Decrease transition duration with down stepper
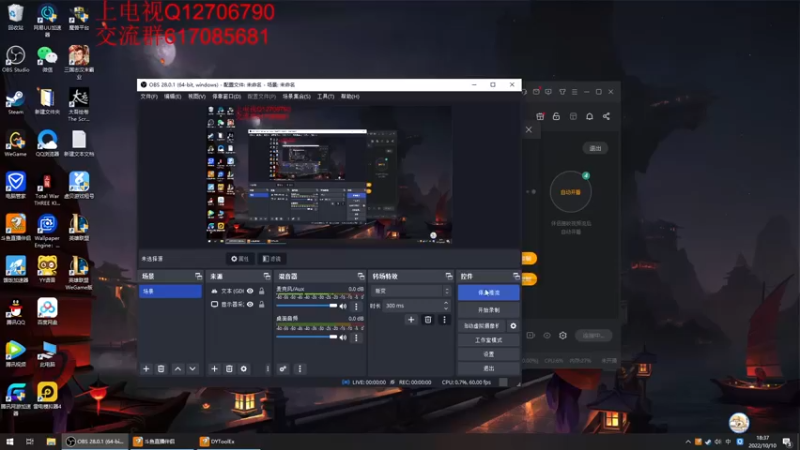Viewport: 800px width, 450px height. click(x=446, y=308)
